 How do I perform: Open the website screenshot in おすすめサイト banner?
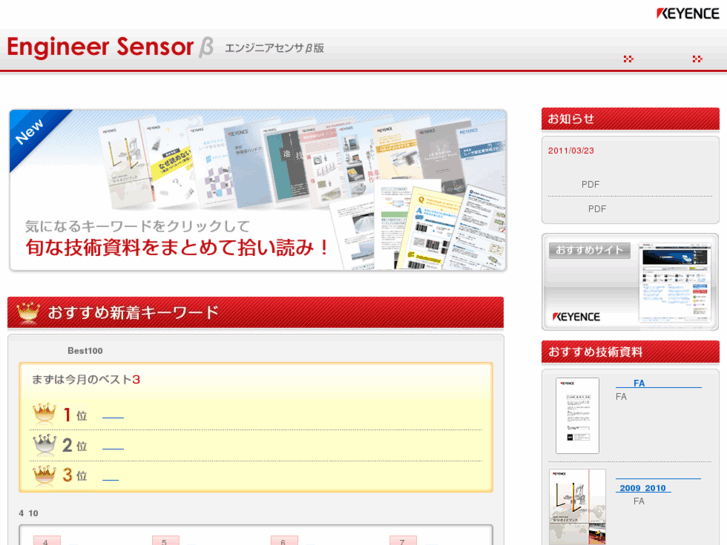(x=675, y=282)
